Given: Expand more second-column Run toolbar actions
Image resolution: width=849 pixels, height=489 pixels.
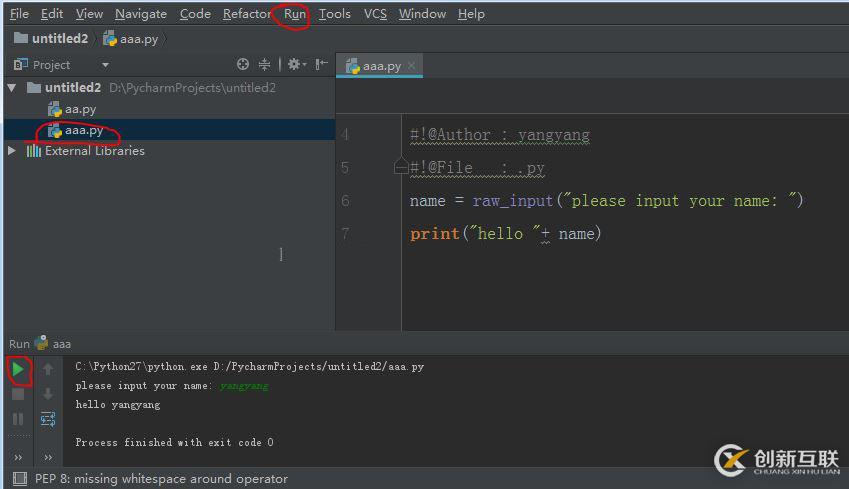Looking at the screenshot, I should pos(48,458).
